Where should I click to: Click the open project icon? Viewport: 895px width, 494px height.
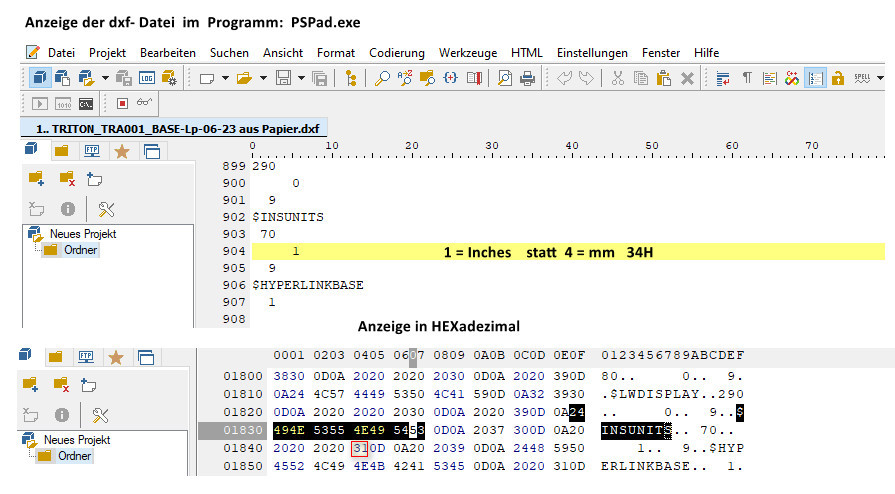point(86,78)
